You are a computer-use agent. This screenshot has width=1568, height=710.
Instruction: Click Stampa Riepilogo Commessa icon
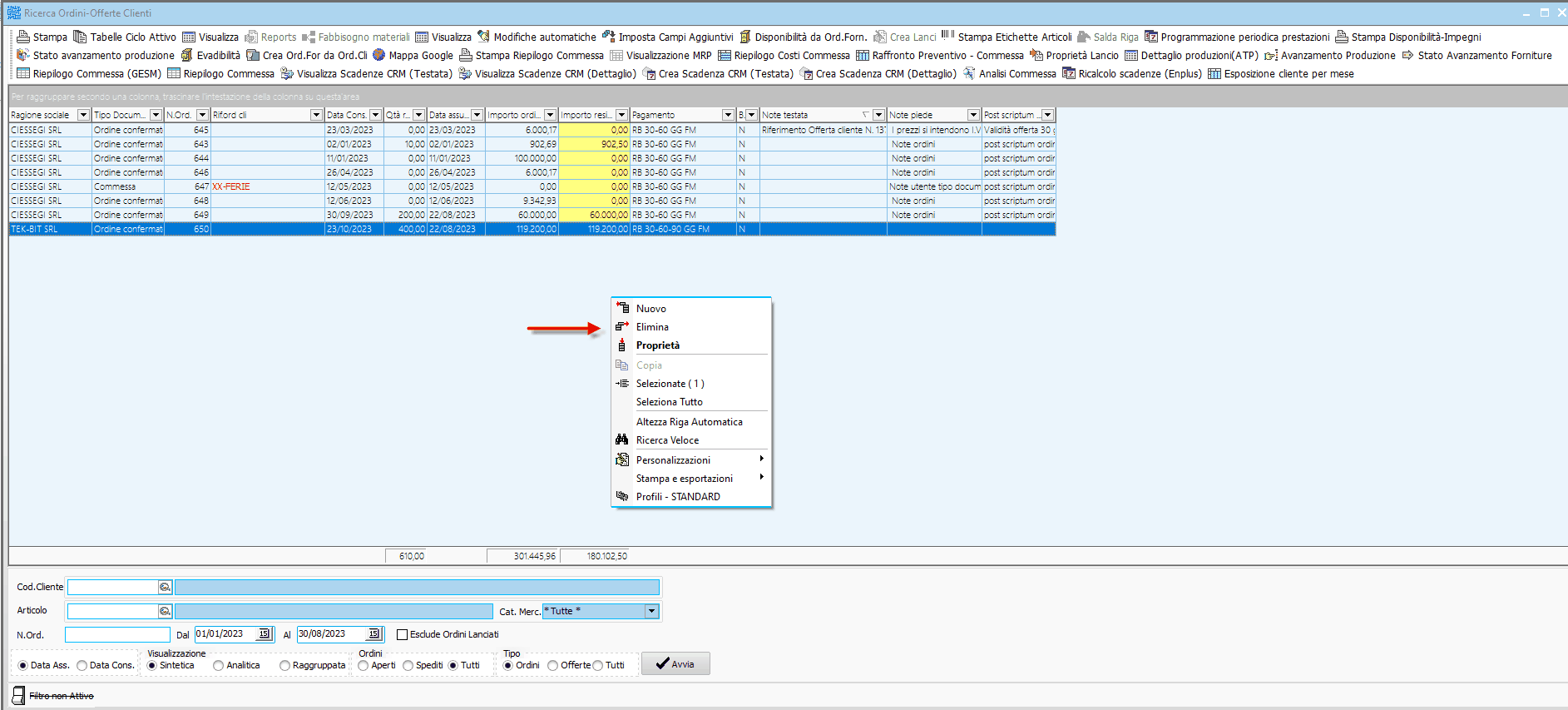point(466,55)
